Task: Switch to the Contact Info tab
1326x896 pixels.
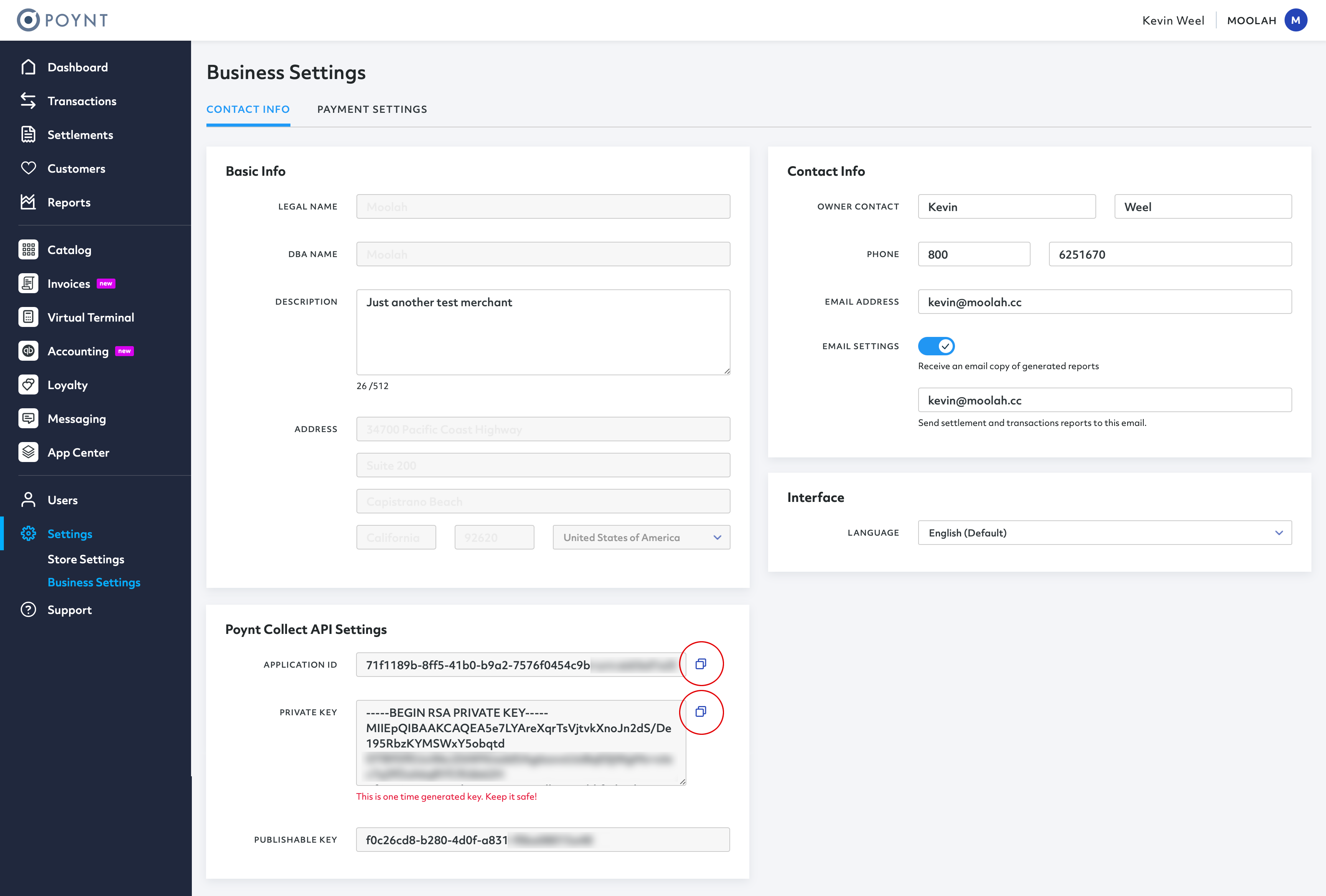Action: pos(248,109)
